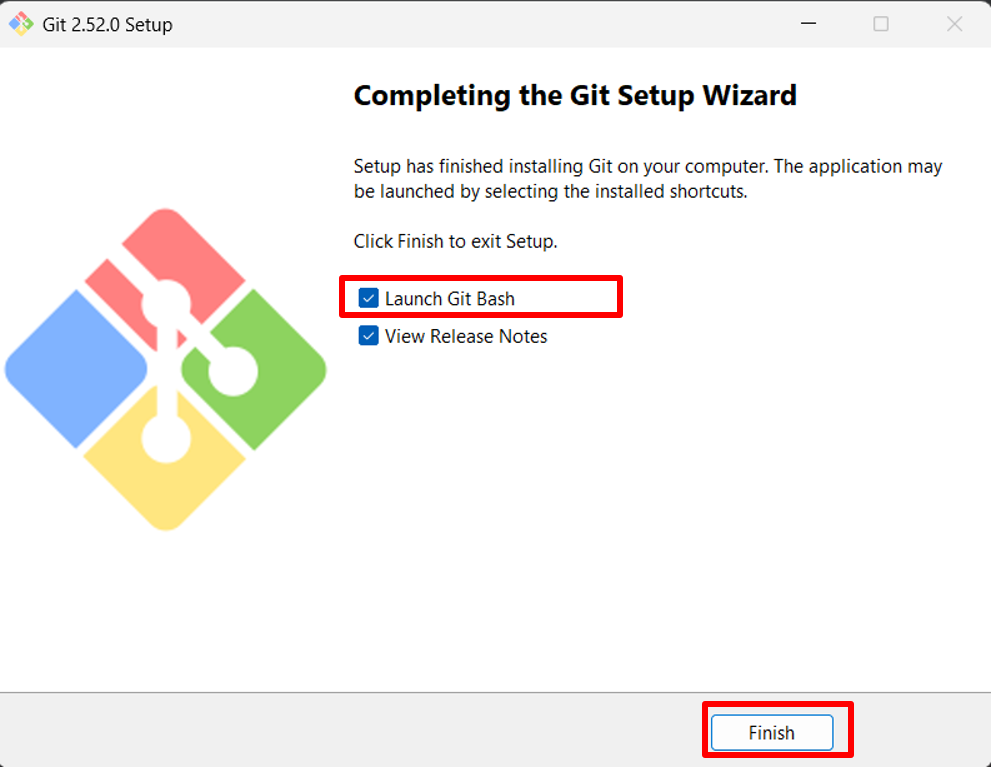Click the bottom white node in the Git logo

(166, 437)
